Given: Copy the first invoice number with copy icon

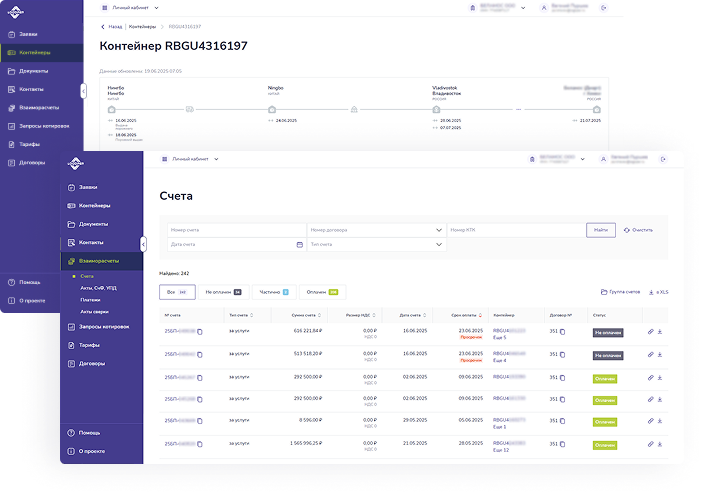Looking at the screenshot, I should click(200, 331).
